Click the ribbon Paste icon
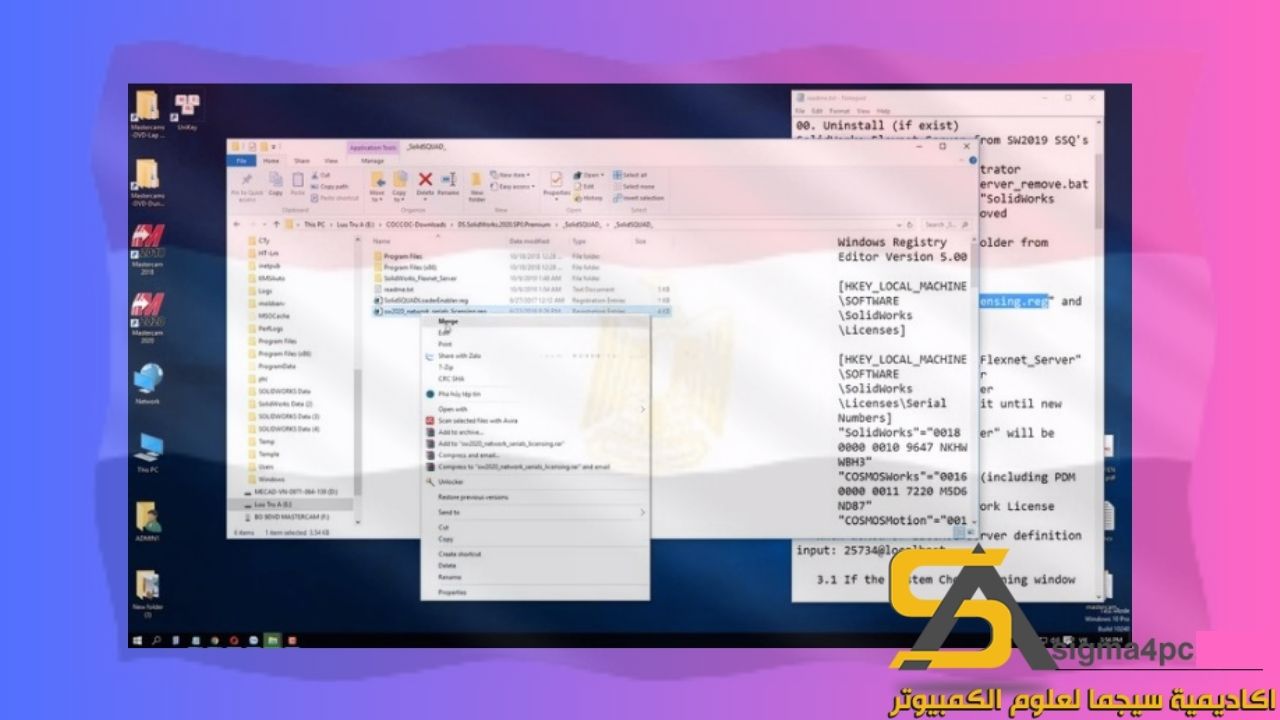 coord(297,184)
